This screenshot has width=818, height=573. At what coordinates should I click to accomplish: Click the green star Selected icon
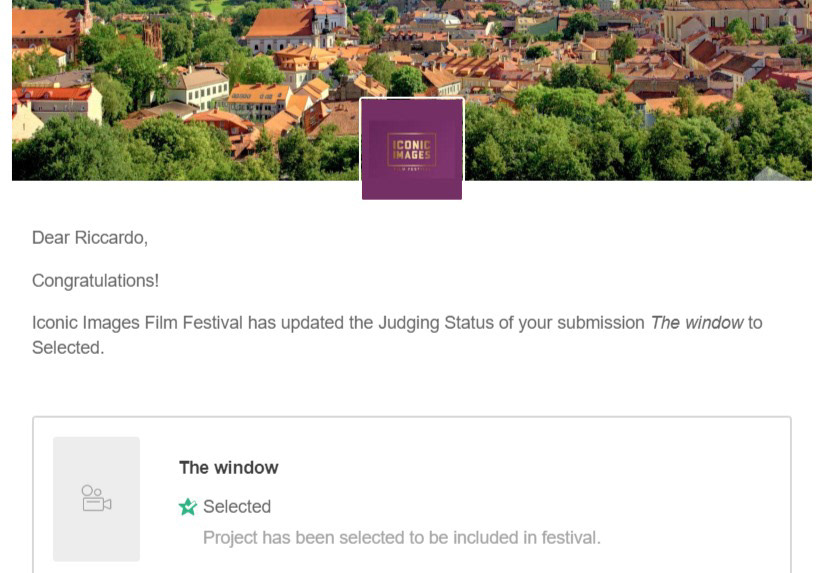pyautogui.click(x=187, y=507)
